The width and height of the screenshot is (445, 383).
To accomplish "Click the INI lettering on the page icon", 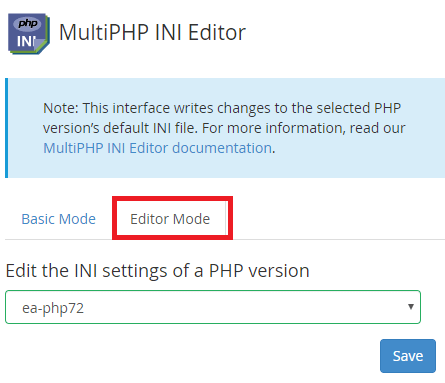I will [x=26, y=42].
